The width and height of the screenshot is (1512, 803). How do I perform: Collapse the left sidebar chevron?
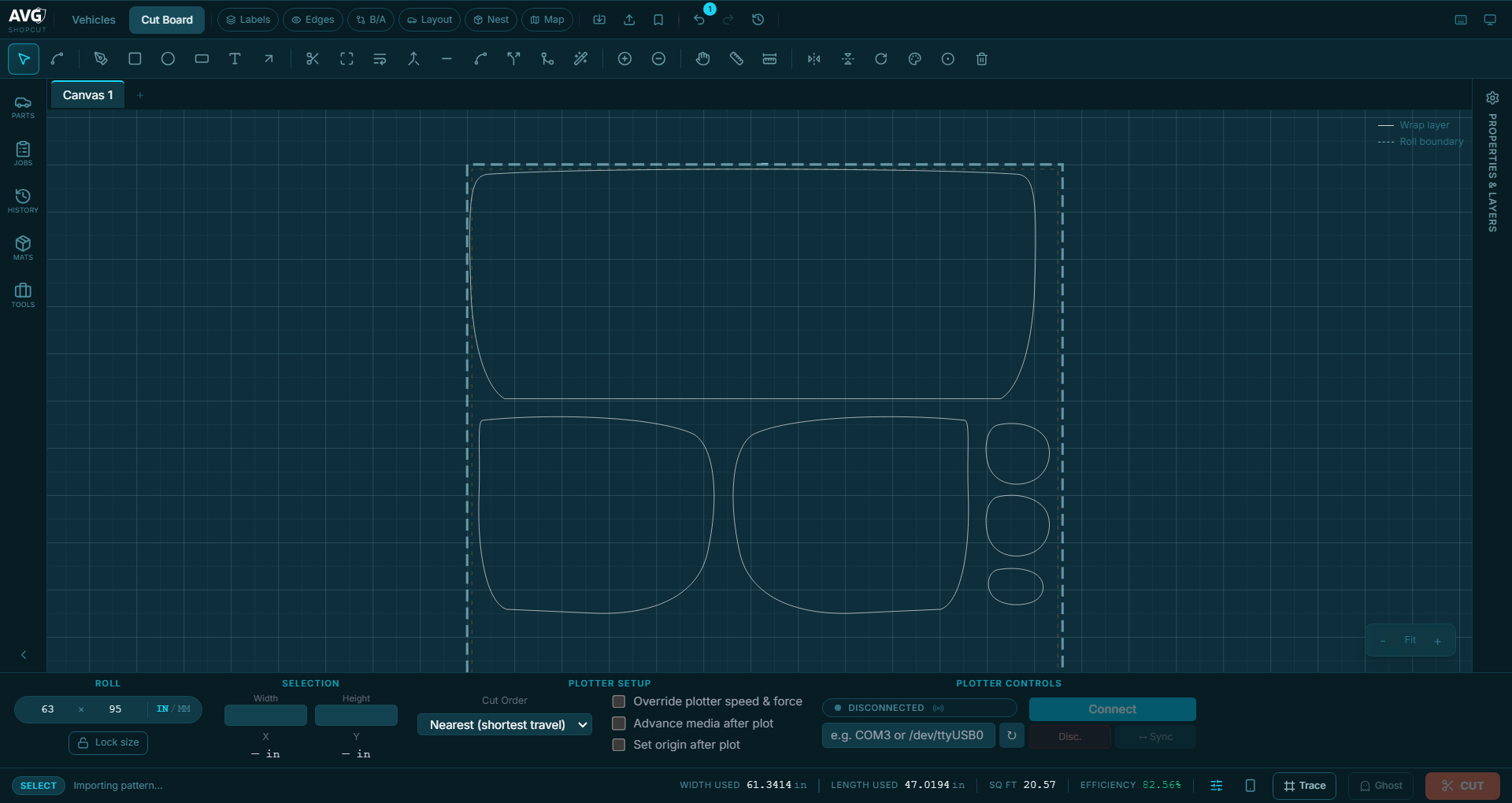24,655
